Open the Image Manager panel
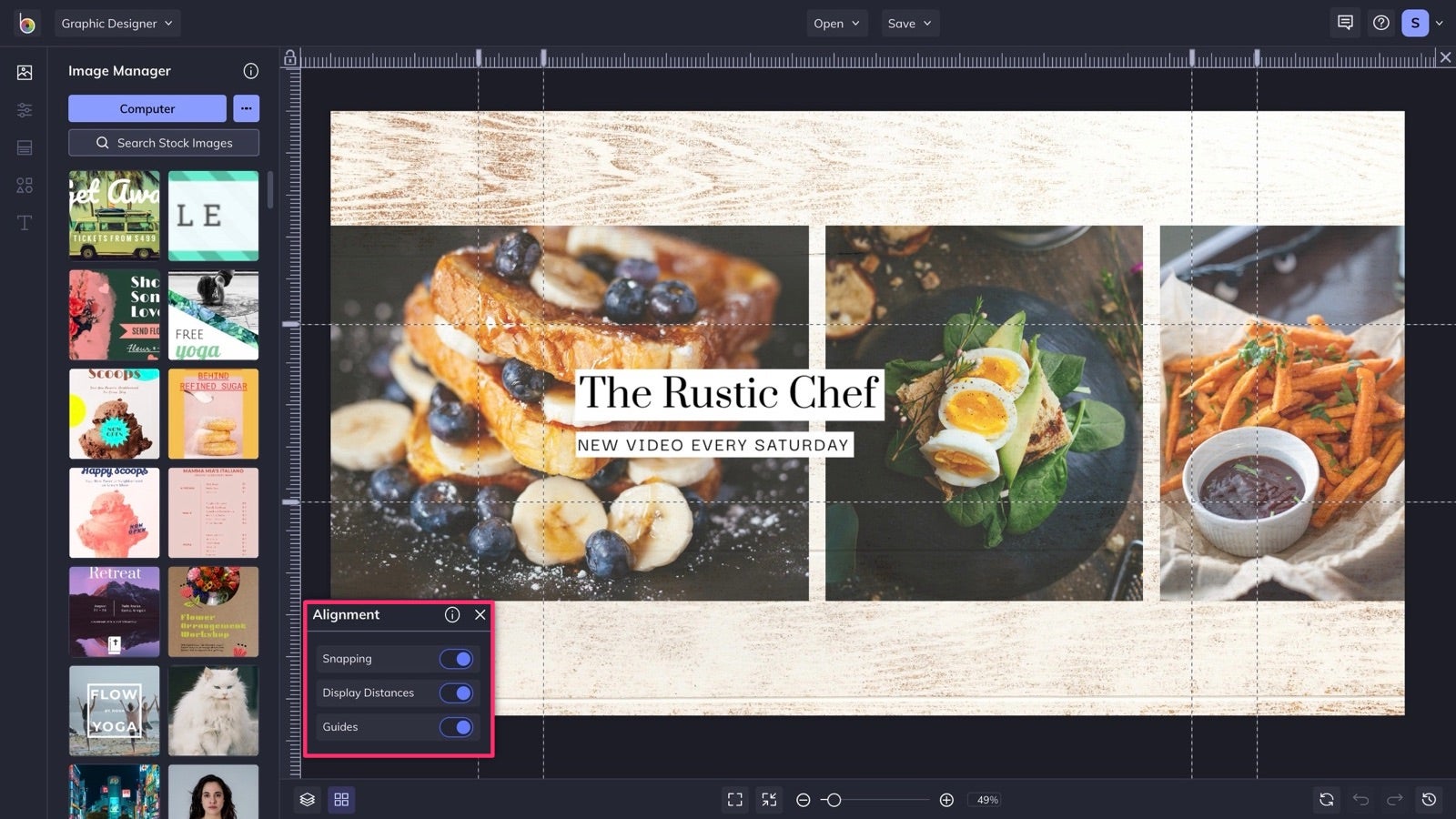Screen dimensions: 1456x819 25,73
